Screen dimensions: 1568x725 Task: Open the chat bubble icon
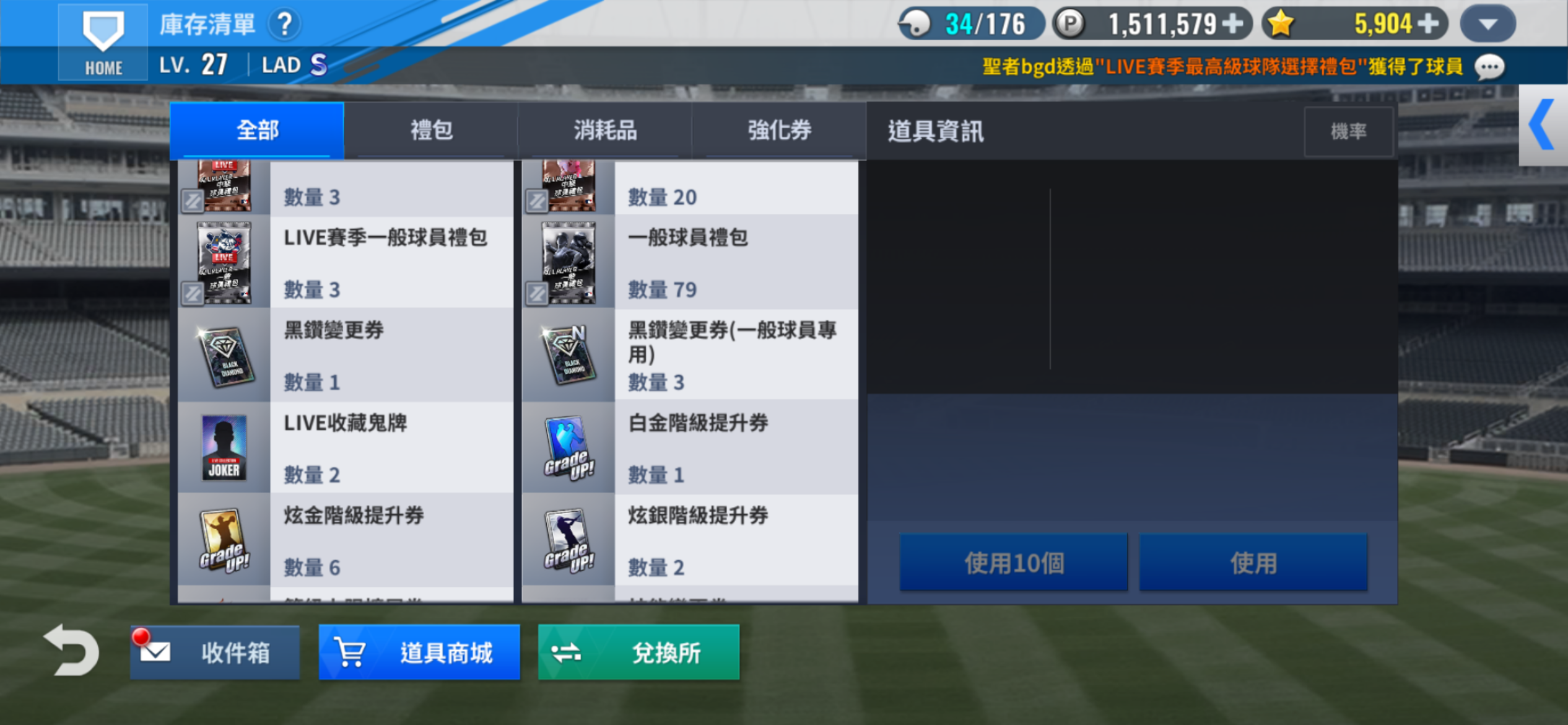[1490, 67]
